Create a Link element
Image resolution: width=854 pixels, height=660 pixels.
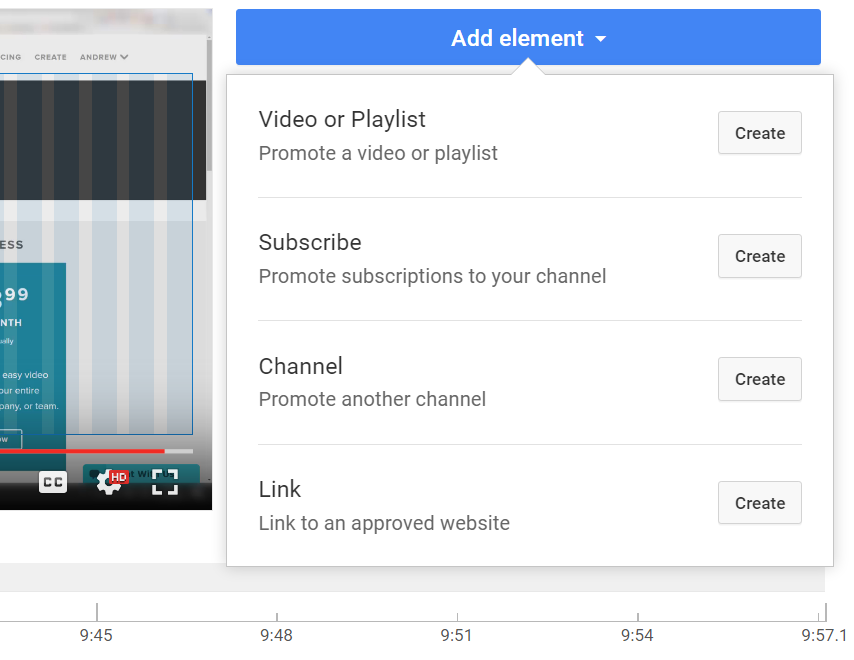[759, 503]
